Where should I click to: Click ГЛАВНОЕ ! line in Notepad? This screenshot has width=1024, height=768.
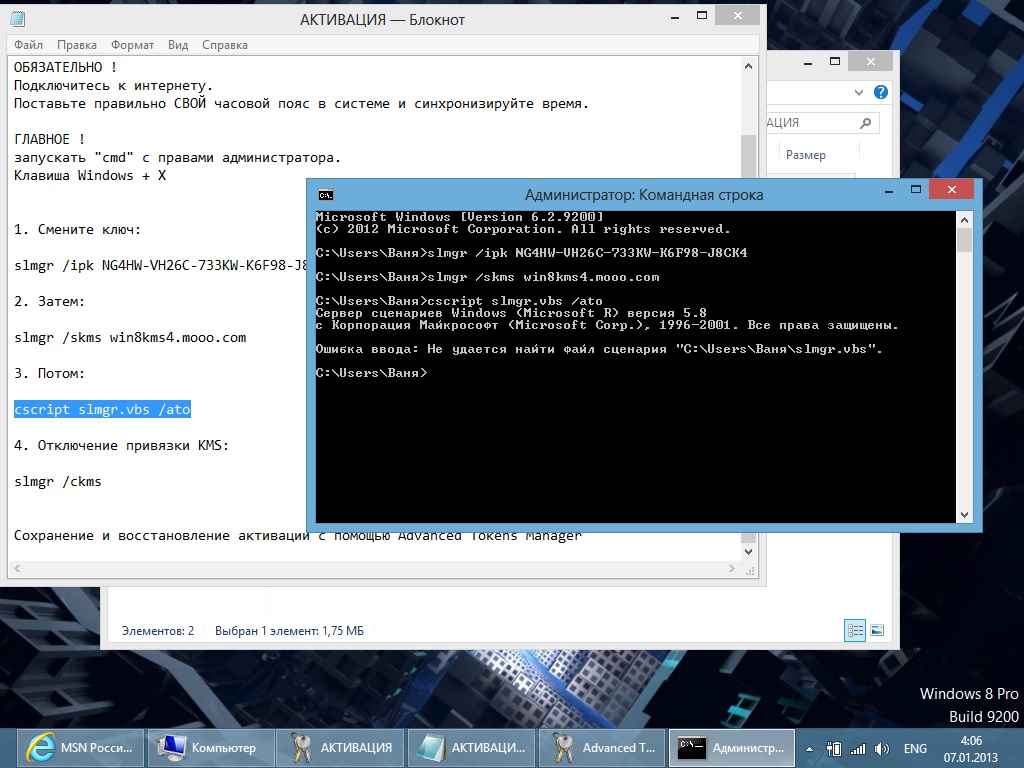pyautogui.click(x=50, y=139)
